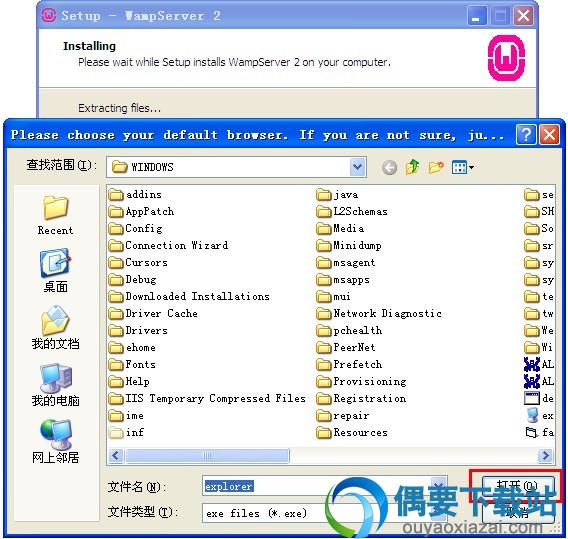The height and width of the screenshot is (539, 568).
Task: Select the msagent folder
Action: click(x=346, y=263)
